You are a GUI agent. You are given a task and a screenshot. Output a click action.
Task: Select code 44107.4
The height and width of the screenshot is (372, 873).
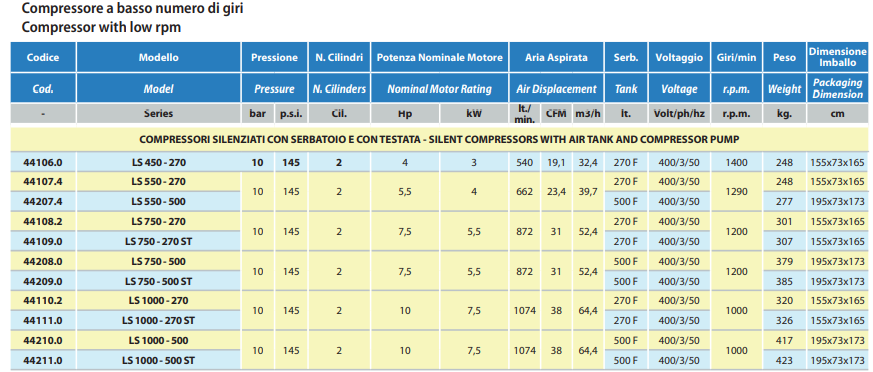(x=43, y=182)
